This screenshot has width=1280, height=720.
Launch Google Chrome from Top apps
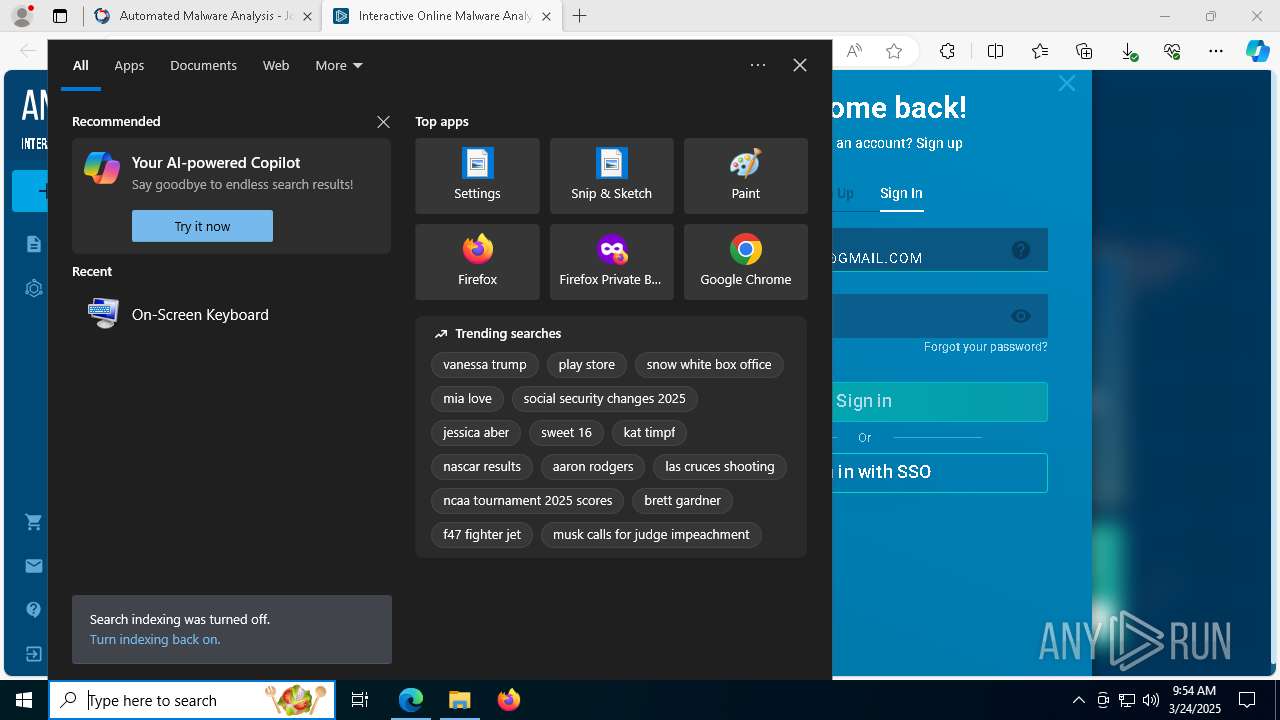pos(745,262)
